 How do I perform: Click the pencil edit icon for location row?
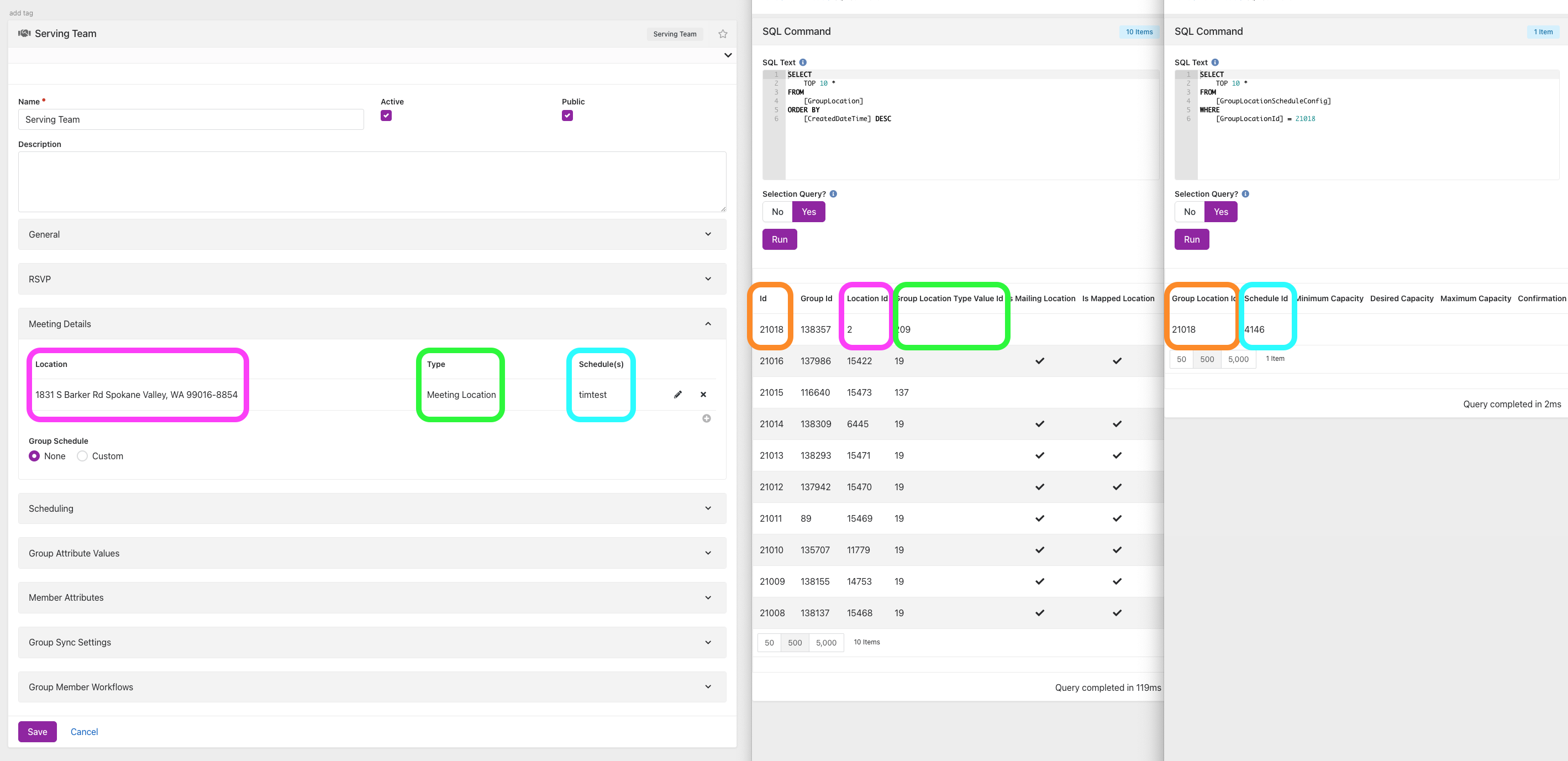click(x=677, y=395)
